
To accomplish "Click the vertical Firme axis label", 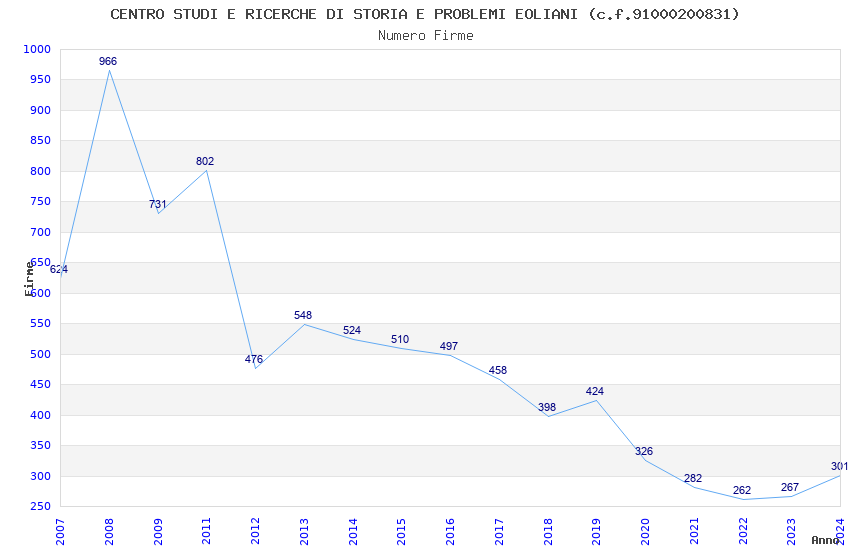I will (30, 279).
